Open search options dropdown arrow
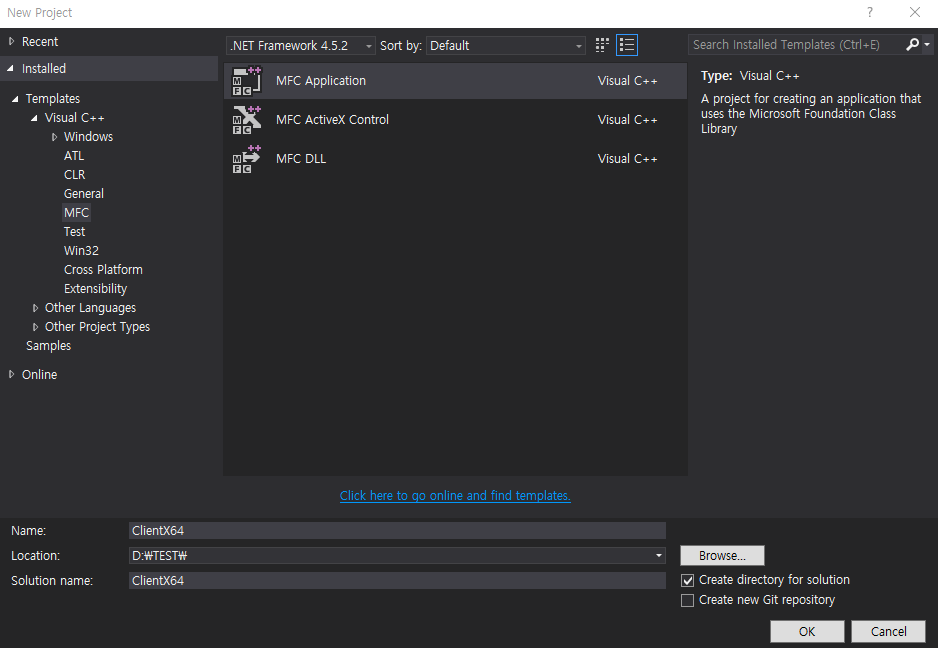938x648 pixels. 927,44
